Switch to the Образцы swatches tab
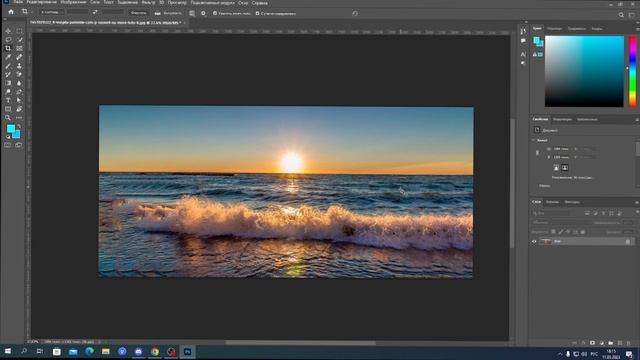The width and height of the screenshot is (640, 360). point(554,29)
